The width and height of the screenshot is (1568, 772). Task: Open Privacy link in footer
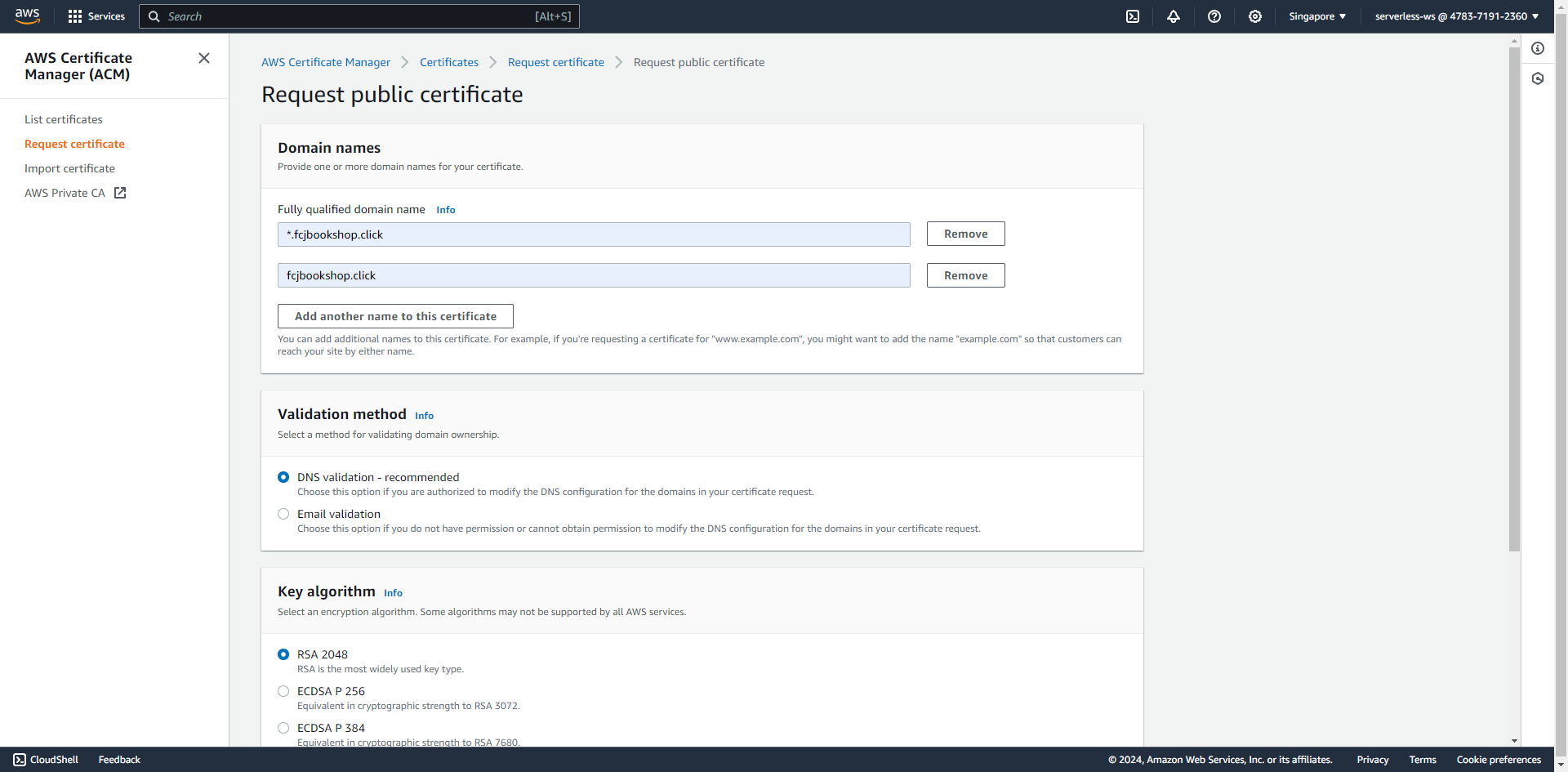pos(1372,760)
